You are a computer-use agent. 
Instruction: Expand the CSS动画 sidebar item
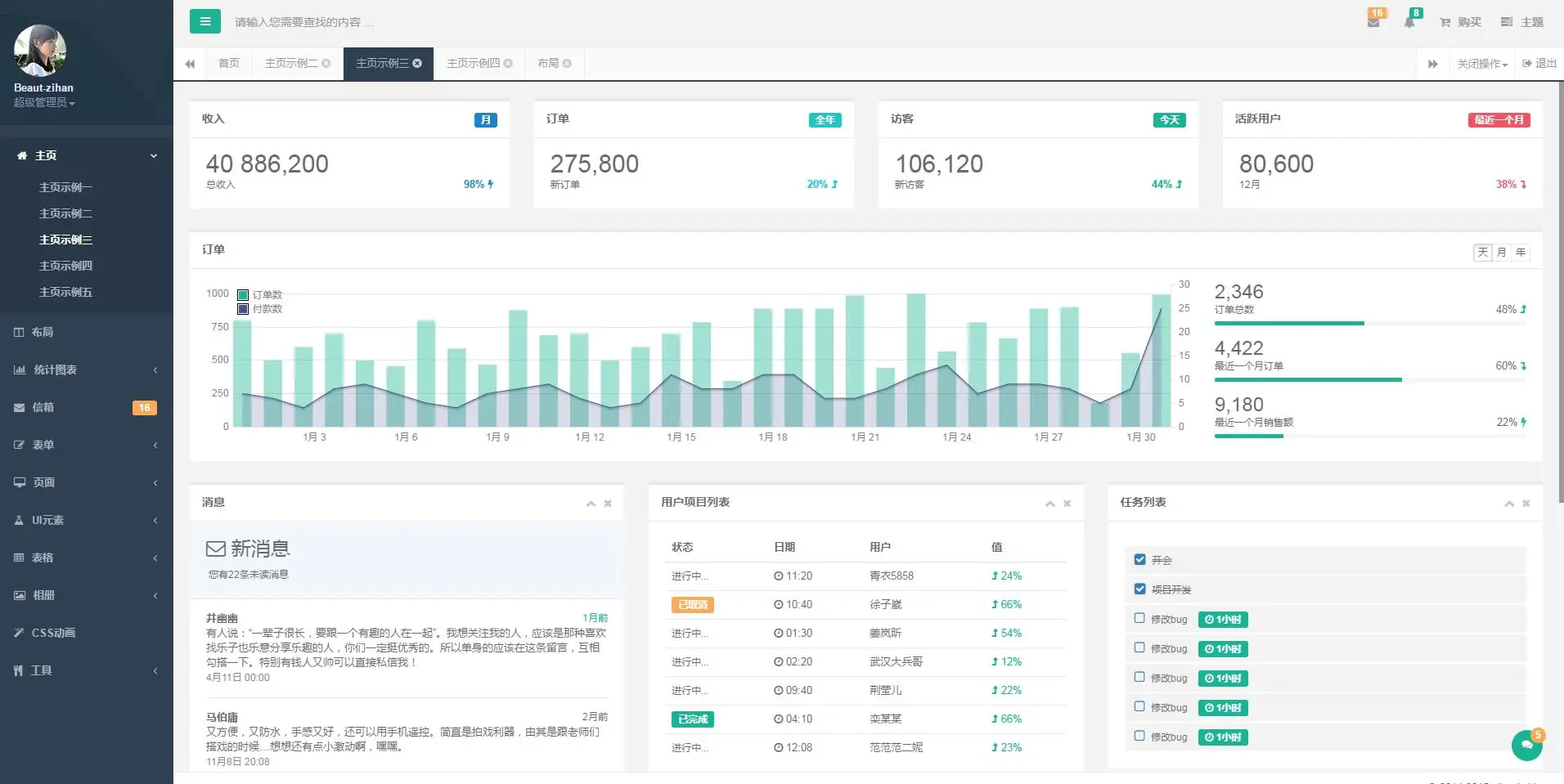[x=87, y=633]
